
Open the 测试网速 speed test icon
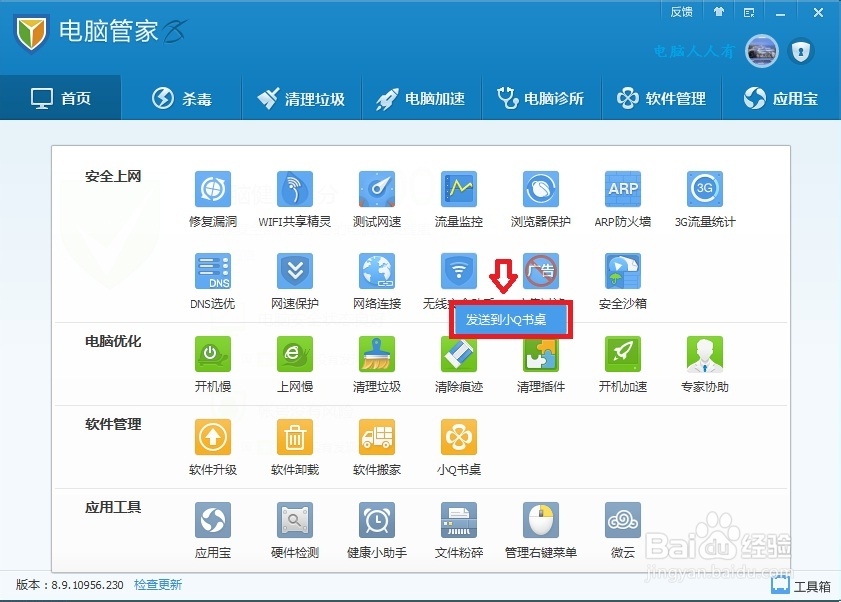click(377, 189)
